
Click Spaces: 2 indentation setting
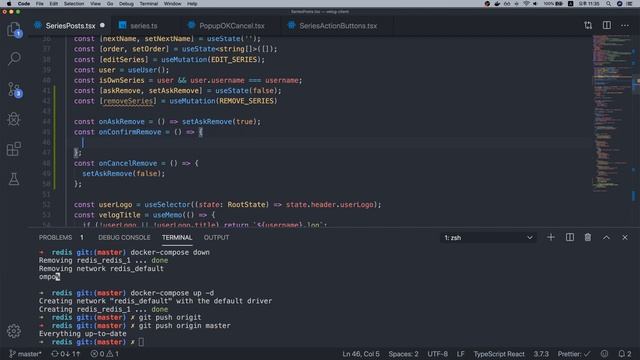pos(403,354)
